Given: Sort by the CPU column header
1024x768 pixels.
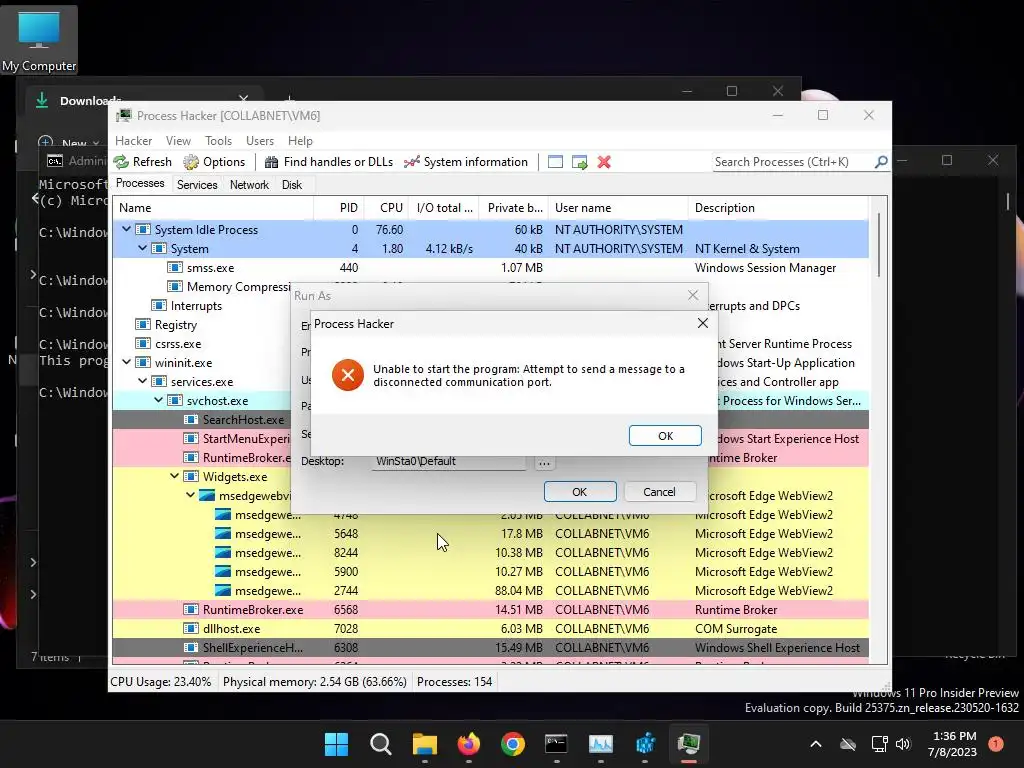Looking at the screenshot, I should (386, 208).
